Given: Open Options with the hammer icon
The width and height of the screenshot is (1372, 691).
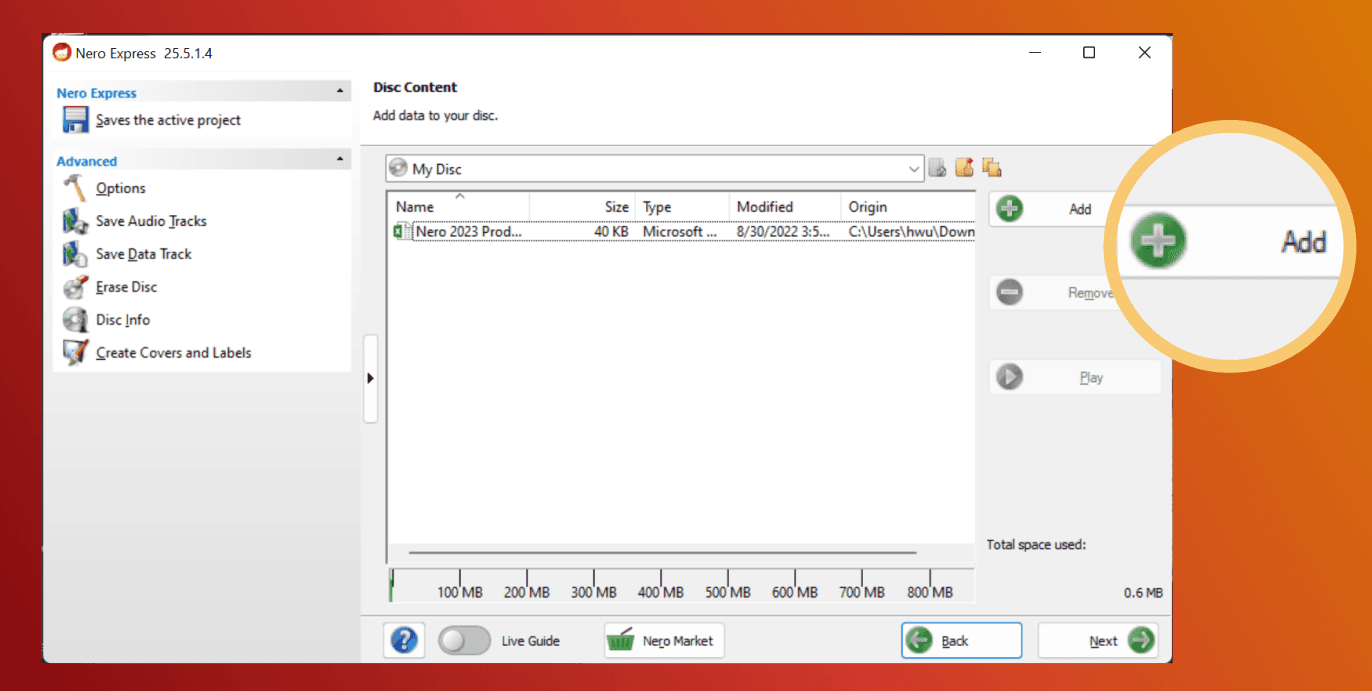Looking at the screenshot, I should [x=75, y=188].
